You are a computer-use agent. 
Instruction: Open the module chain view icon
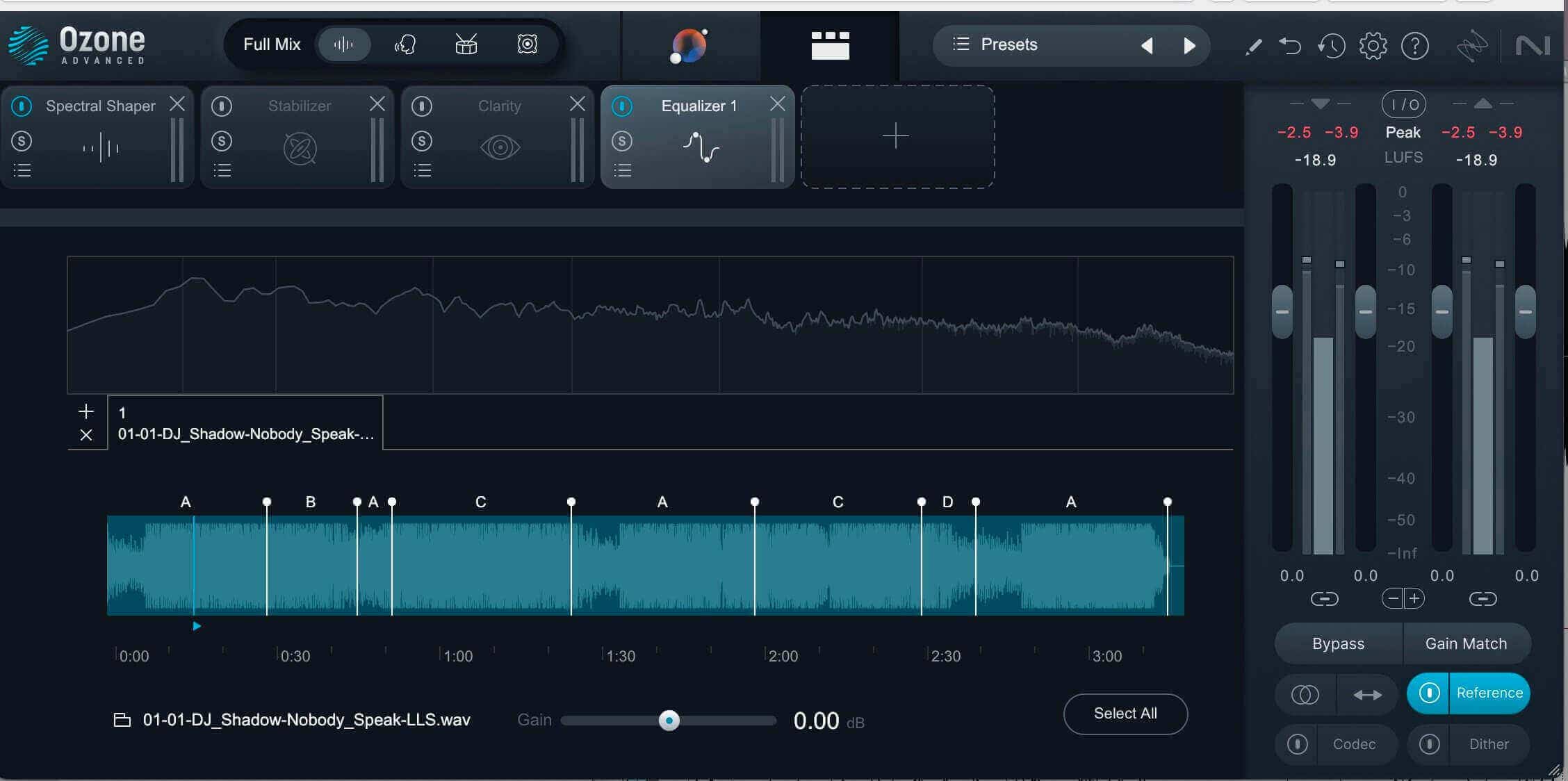(x=830, y=45)
